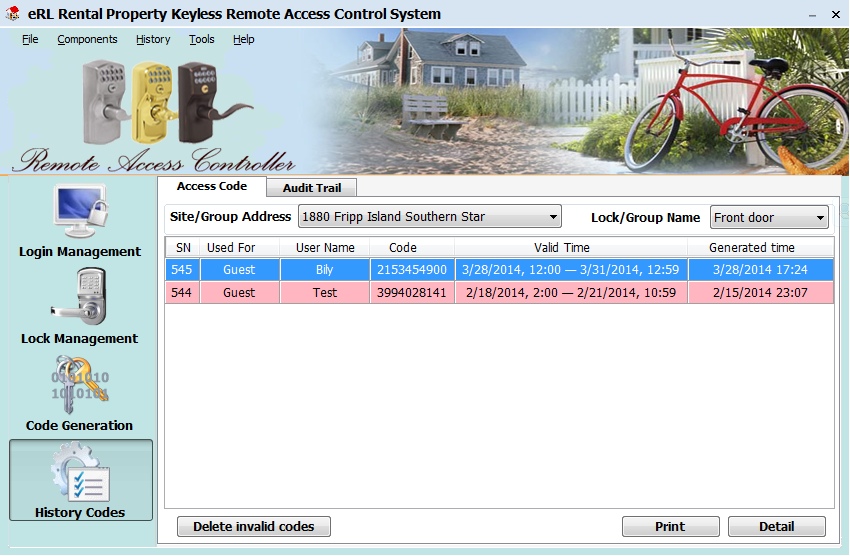Select user name cell Test
This screenshot has height=556, width=850.
tap(325, 293)
